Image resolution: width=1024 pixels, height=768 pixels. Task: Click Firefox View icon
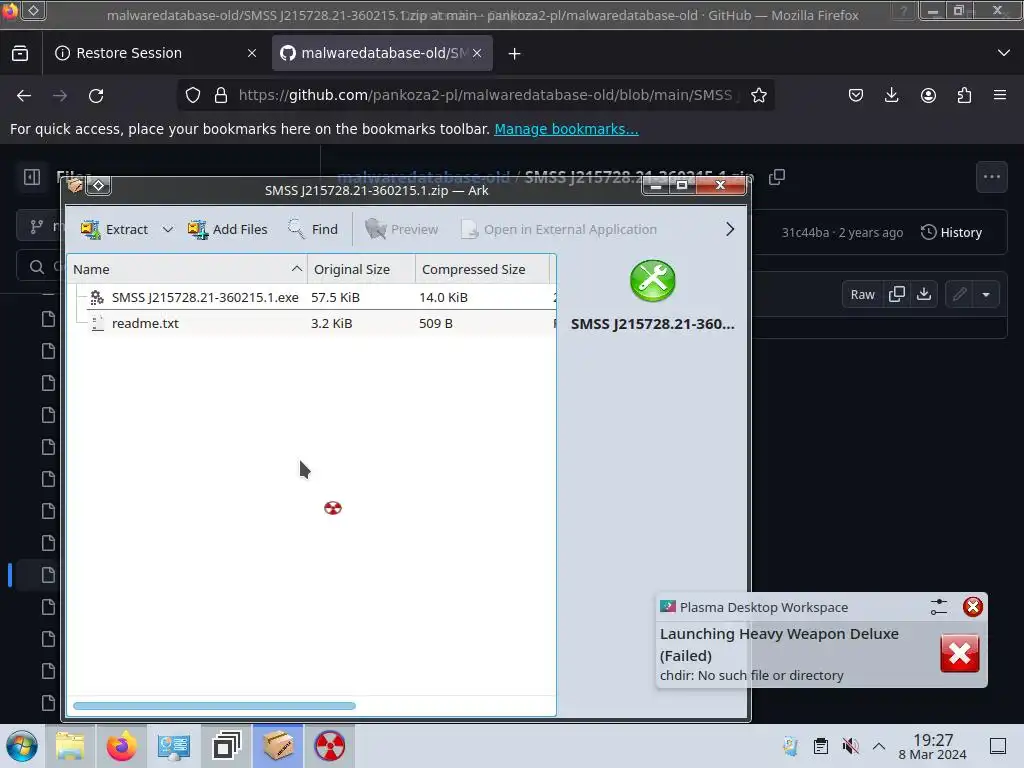(20, 53)
